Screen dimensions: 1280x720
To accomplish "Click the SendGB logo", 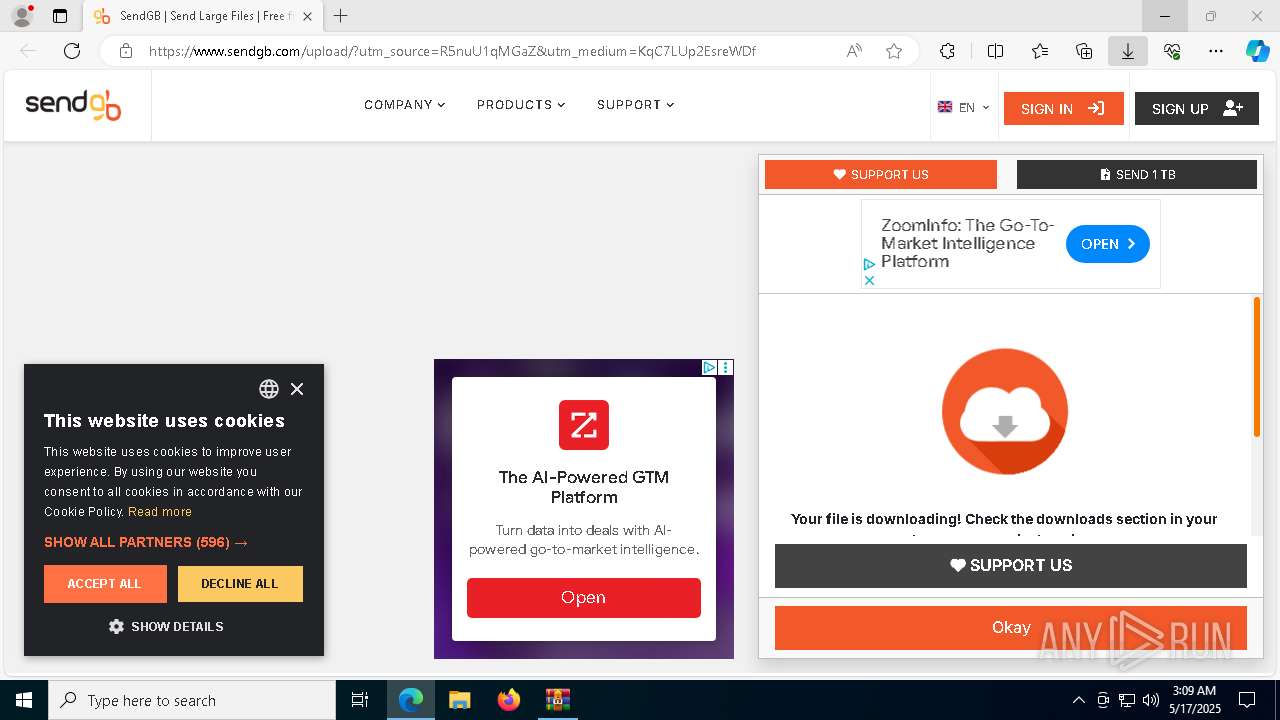I will (x=73, y=105).
